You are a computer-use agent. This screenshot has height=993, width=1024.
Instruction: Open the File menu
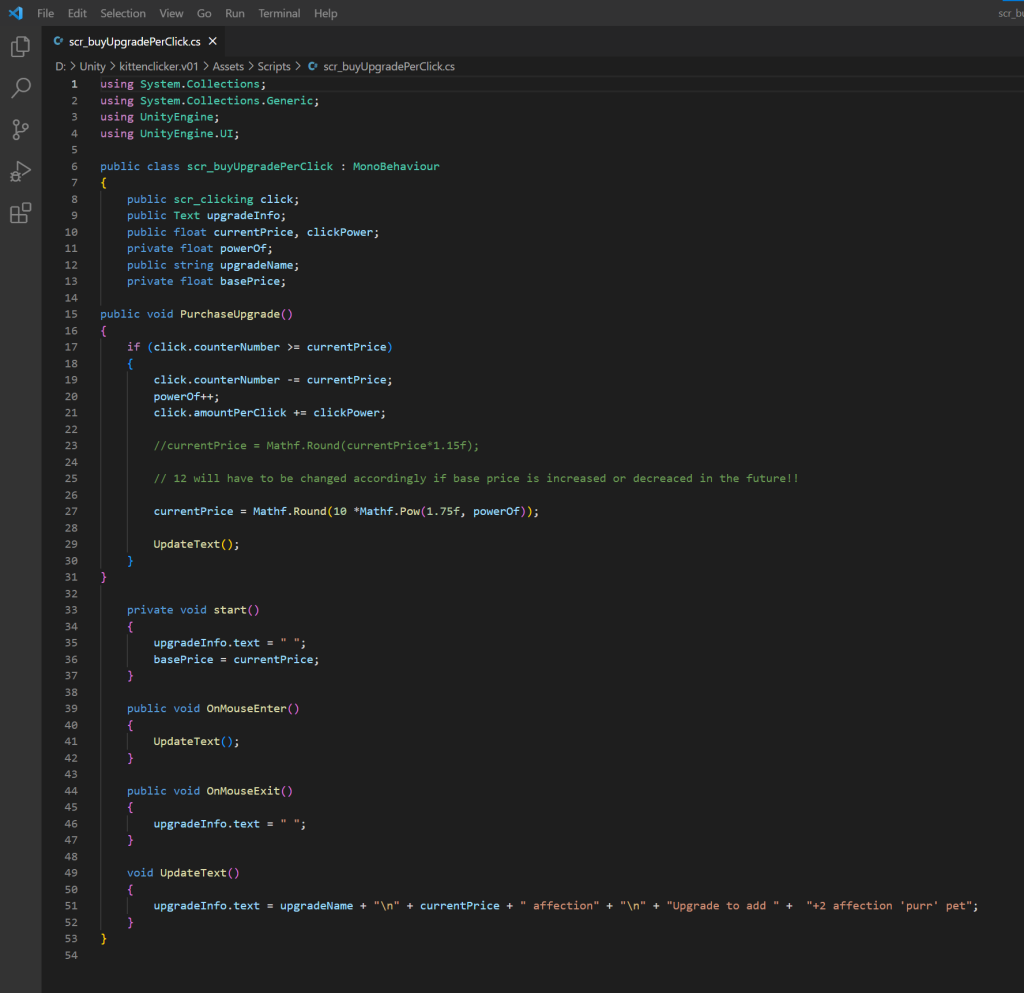coord(45,13)
